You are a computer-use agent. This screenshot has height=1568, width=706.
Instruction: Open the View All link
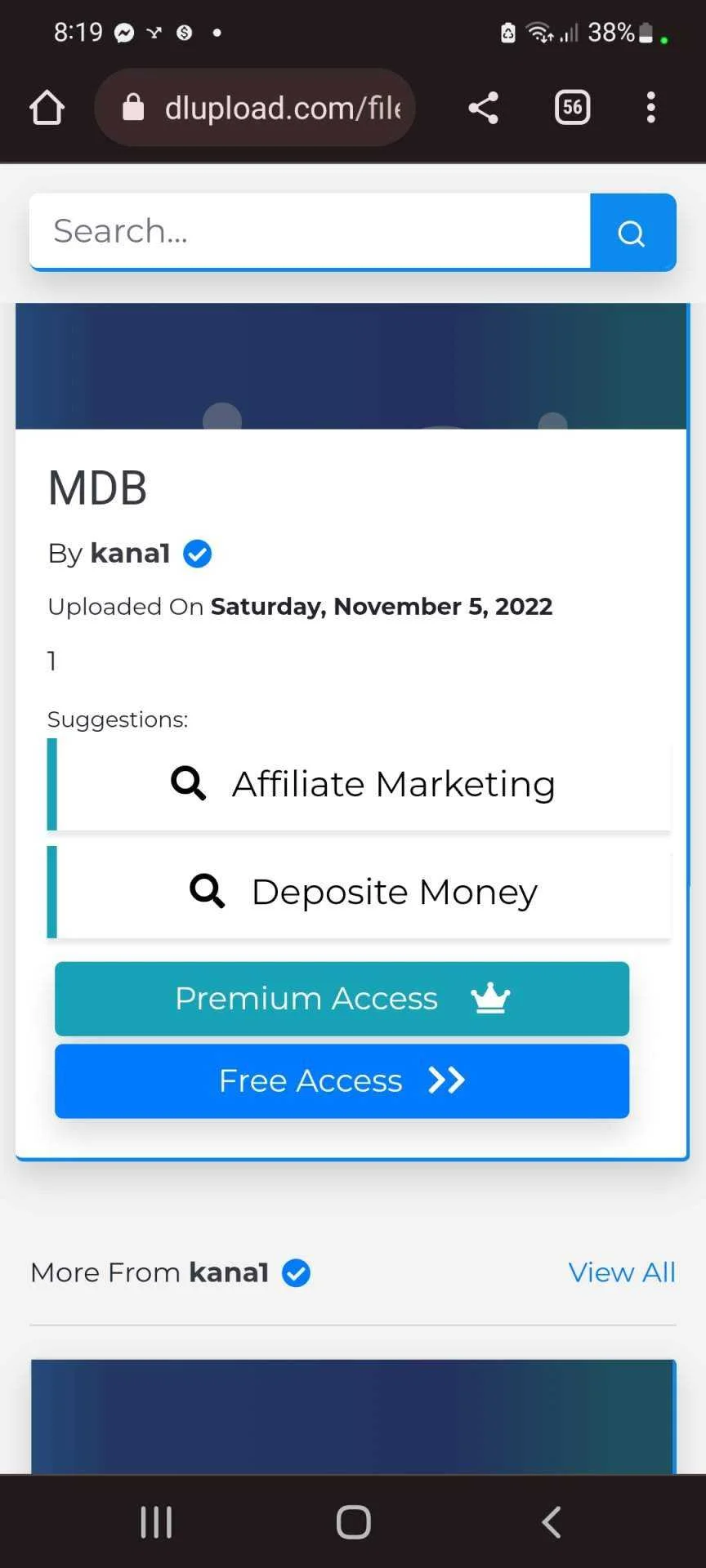point(622,1272)
